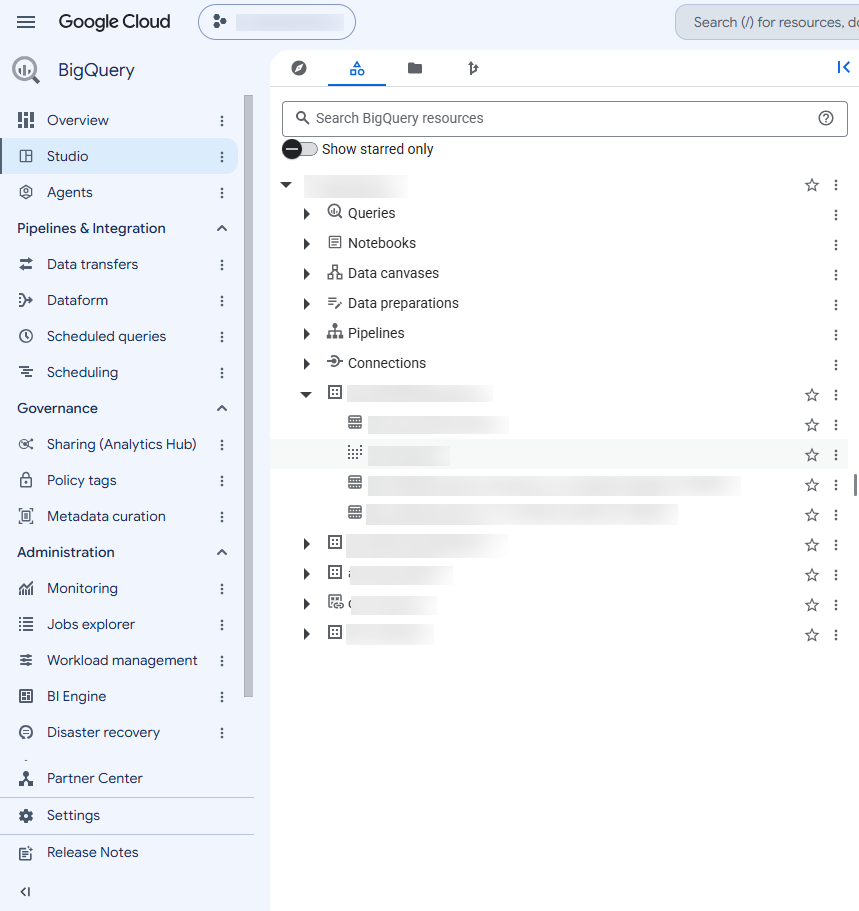Collapse the BigQuery sidebar with bottom arrow
The width and height of the screenshot is (859, 911).
coord(25,892)
